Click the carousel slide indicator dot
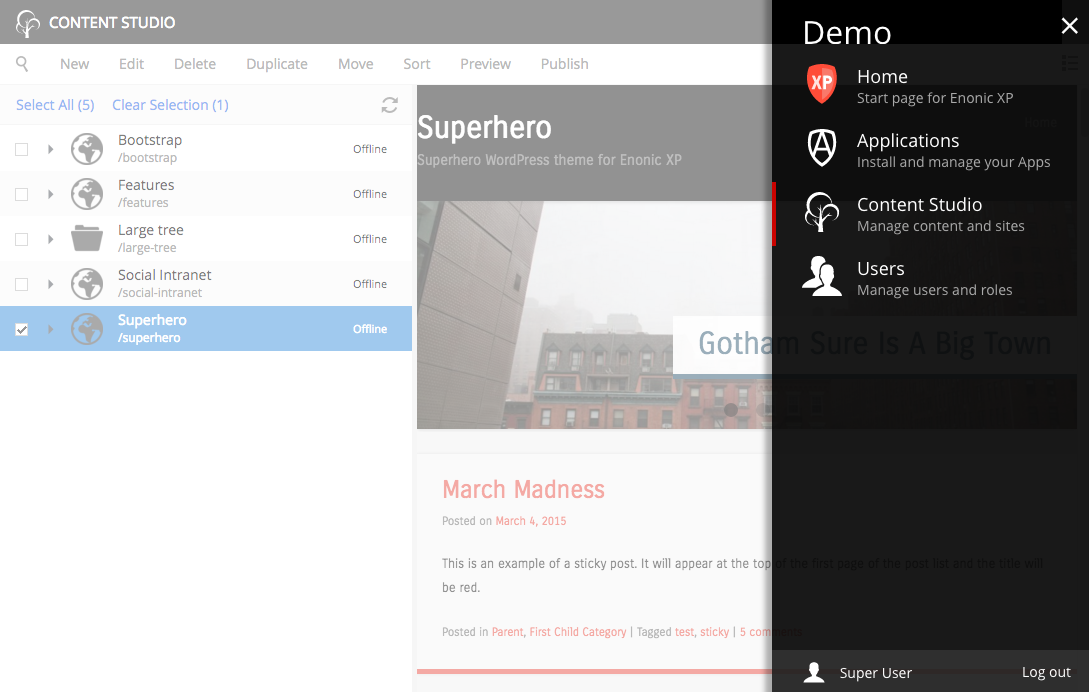Viewport: 1089px width, 692px height. (731, 410)
